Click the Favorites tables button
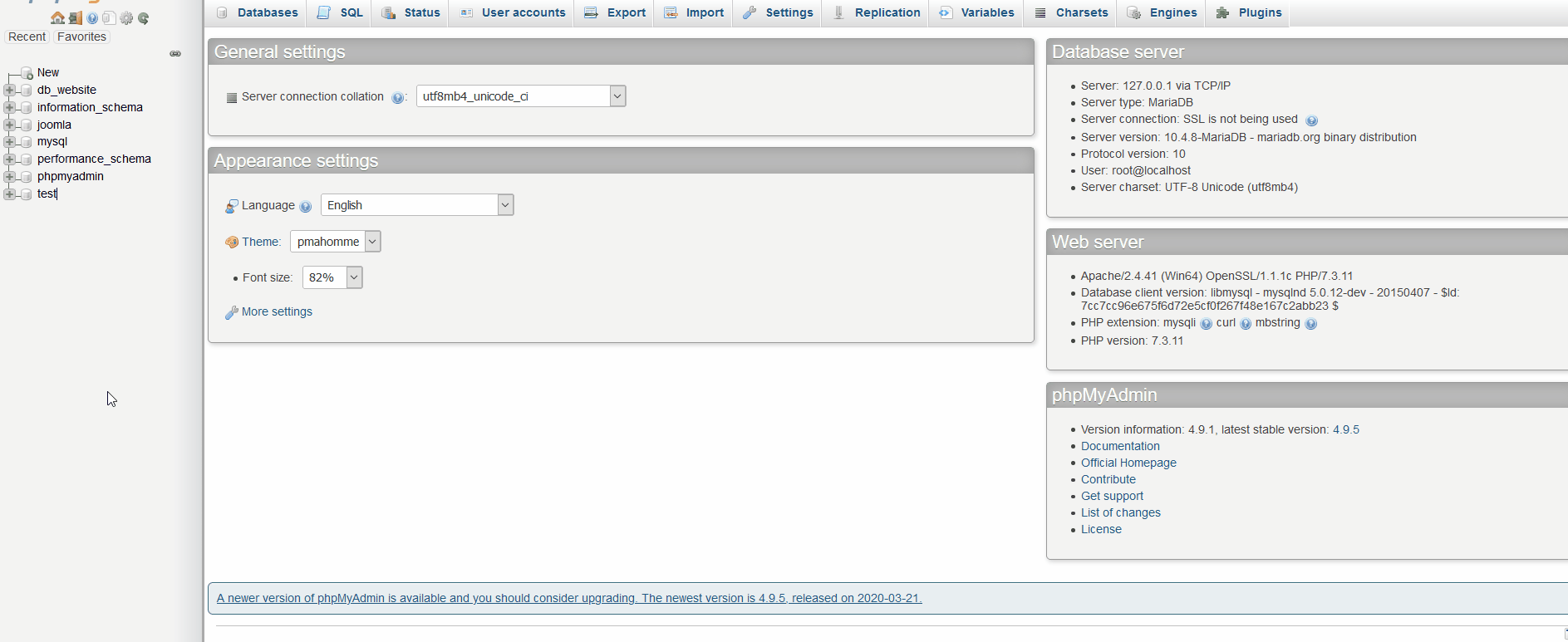The image size is (1568, 642). pyautogui.click(x=81, y=37)
